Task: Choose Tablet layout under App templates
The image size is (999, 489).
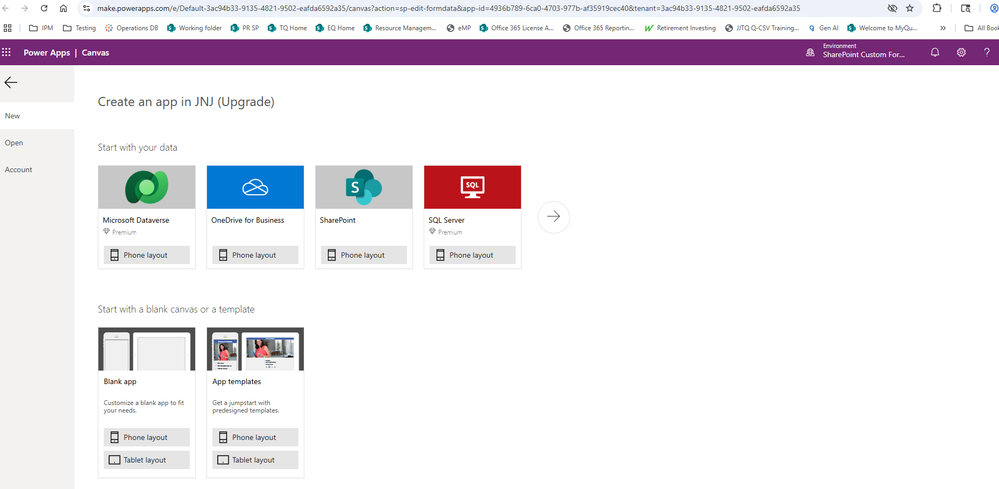Action: [255, 460]
